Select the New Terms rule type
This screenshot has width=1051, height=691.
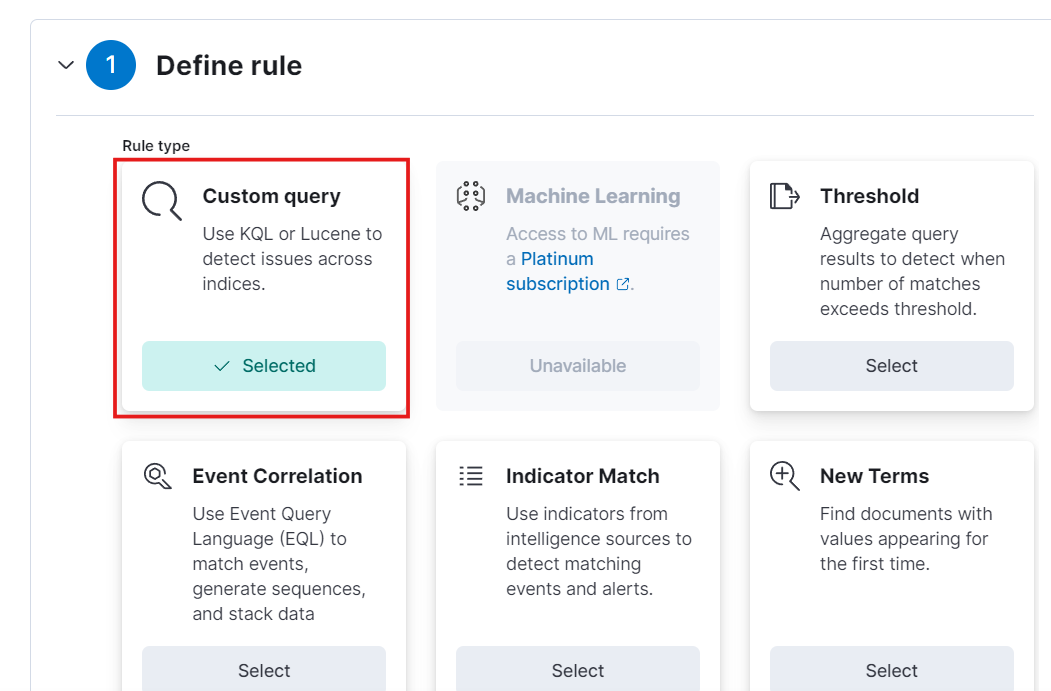click(891, 669)
